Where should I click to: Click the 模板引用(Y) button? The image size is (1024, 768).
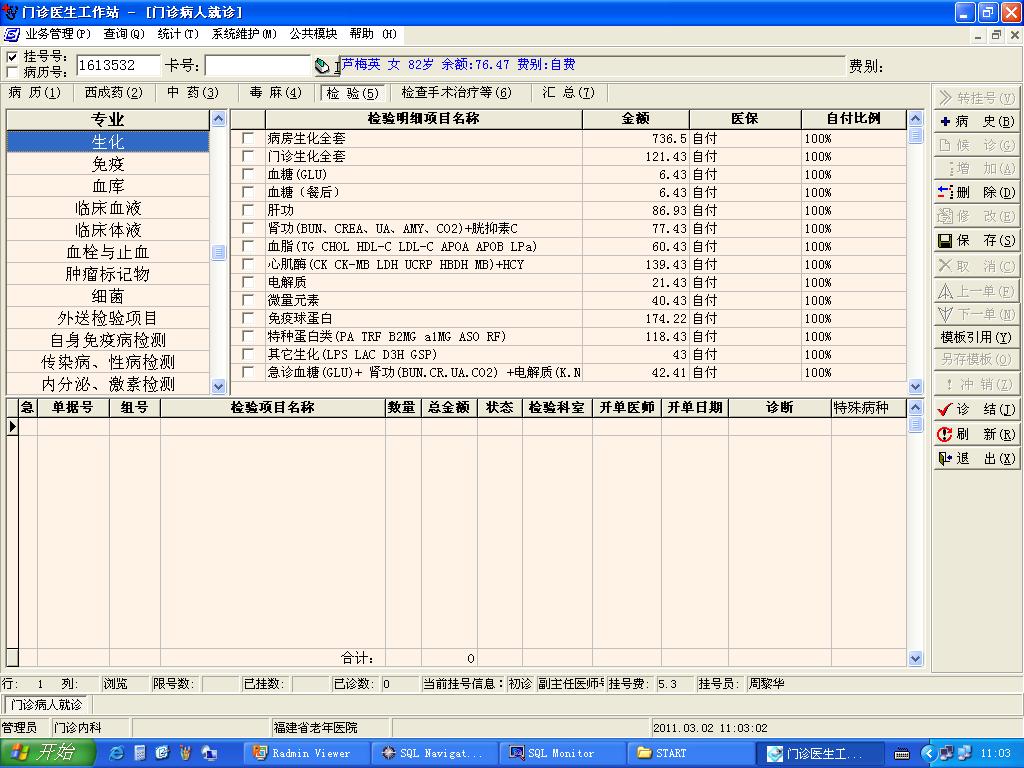(976, 338)
